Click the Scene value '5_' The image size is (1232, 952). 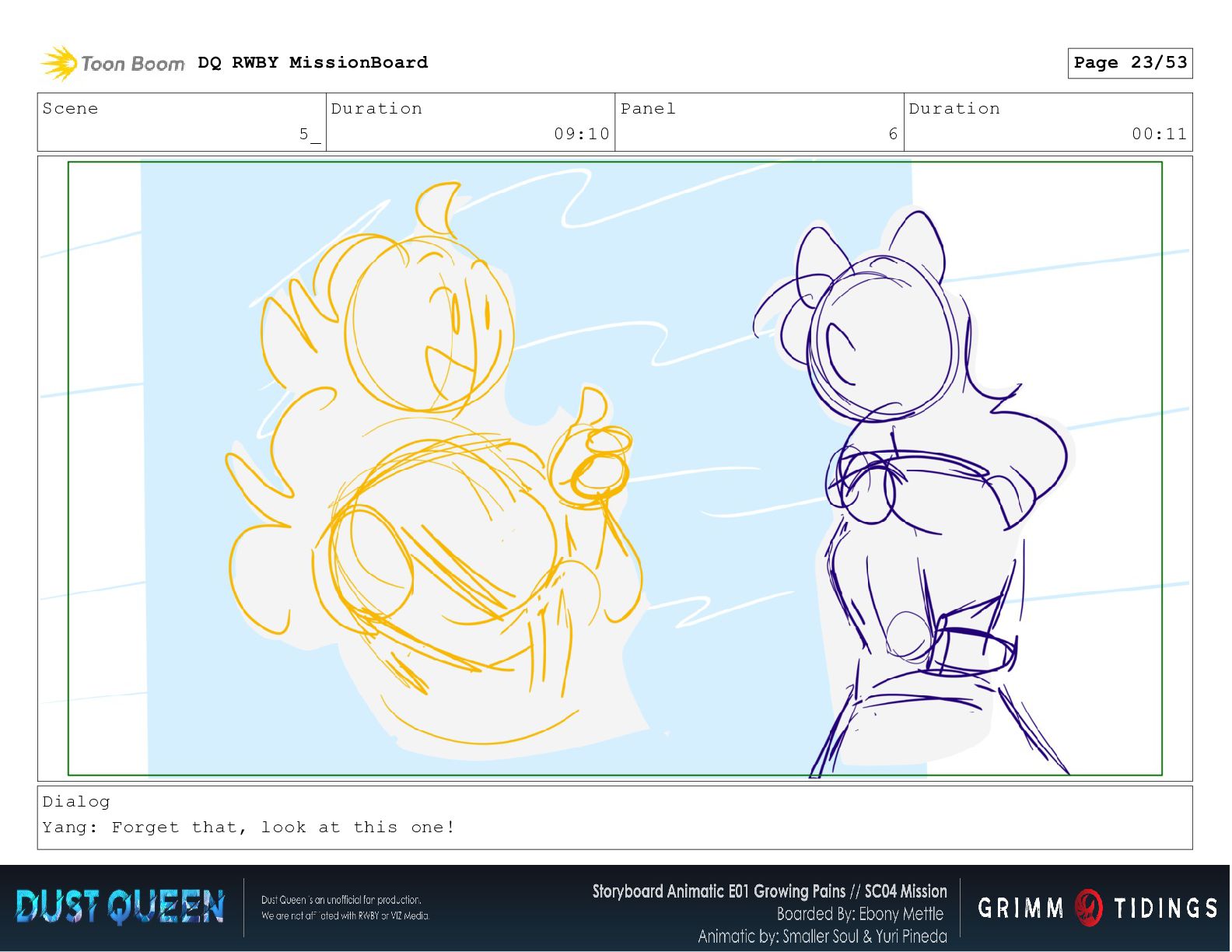coord(310,134)
